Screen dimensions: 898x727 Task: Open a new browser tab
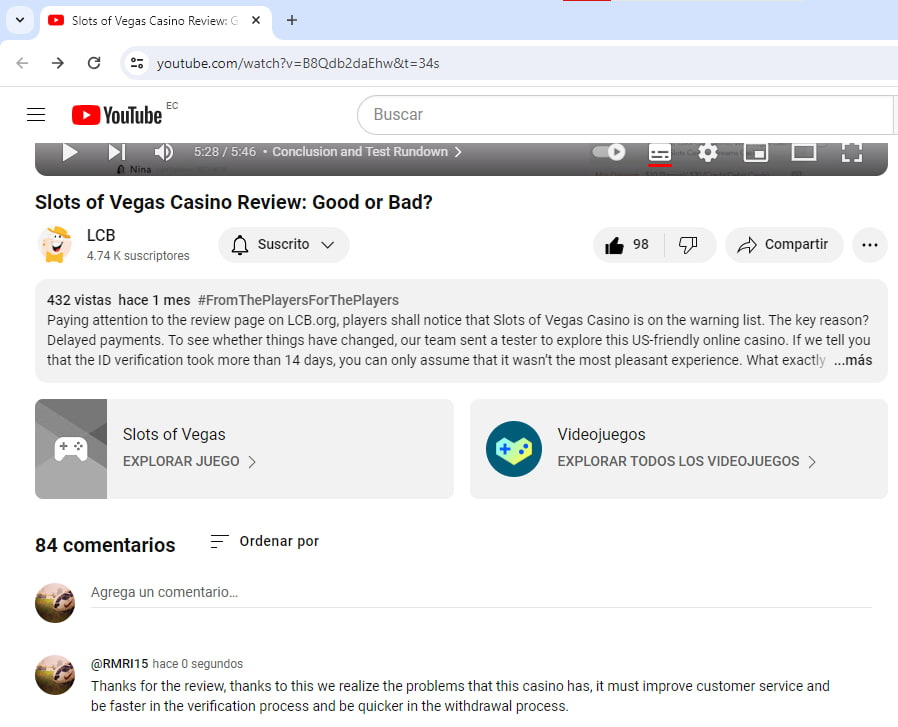(292, 20)
